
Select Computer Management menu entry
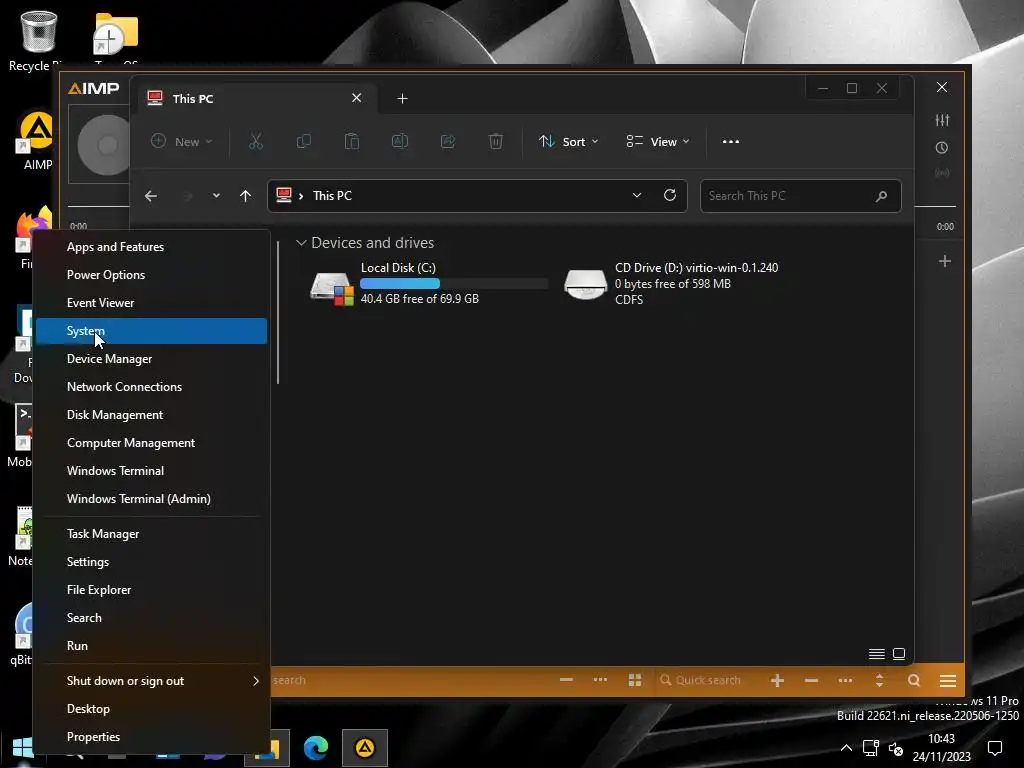coord(152,443)
